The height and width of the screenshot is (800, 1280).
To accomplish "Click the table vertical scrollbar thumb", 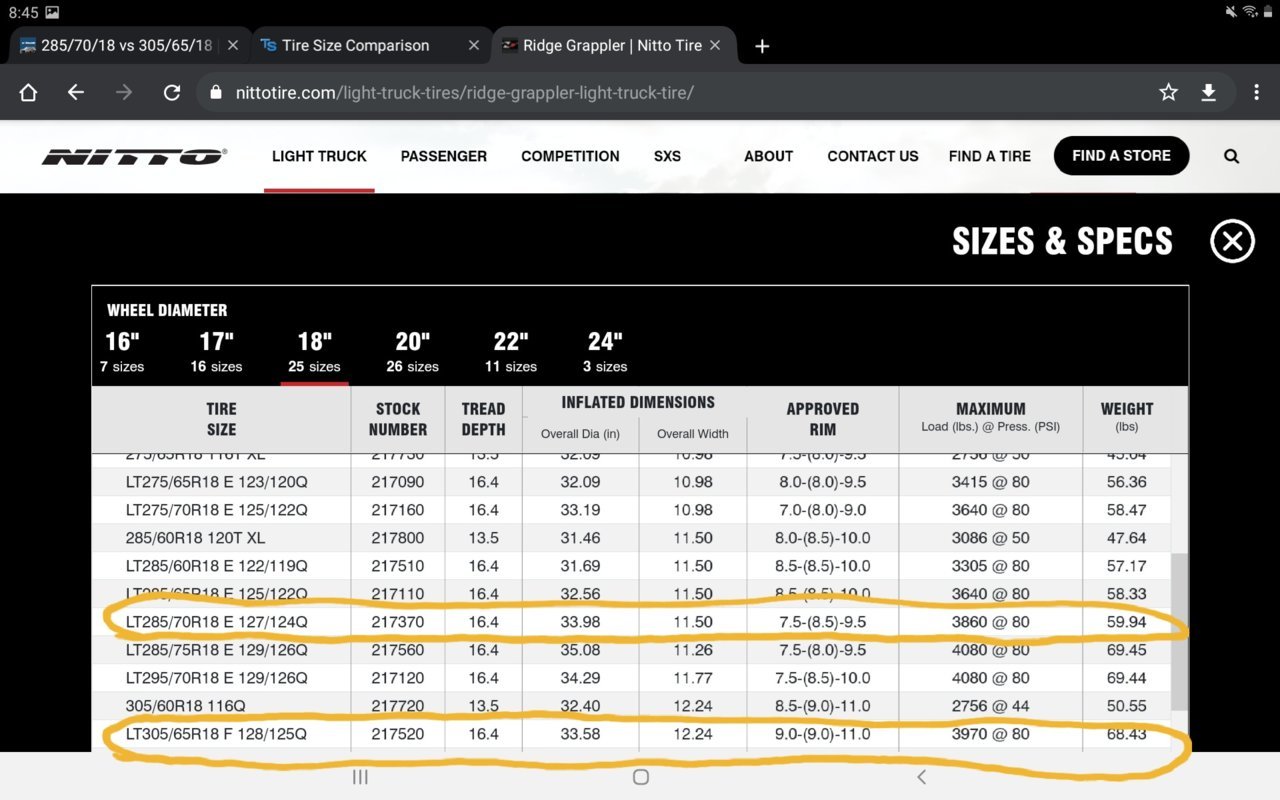I will 1178,630.
